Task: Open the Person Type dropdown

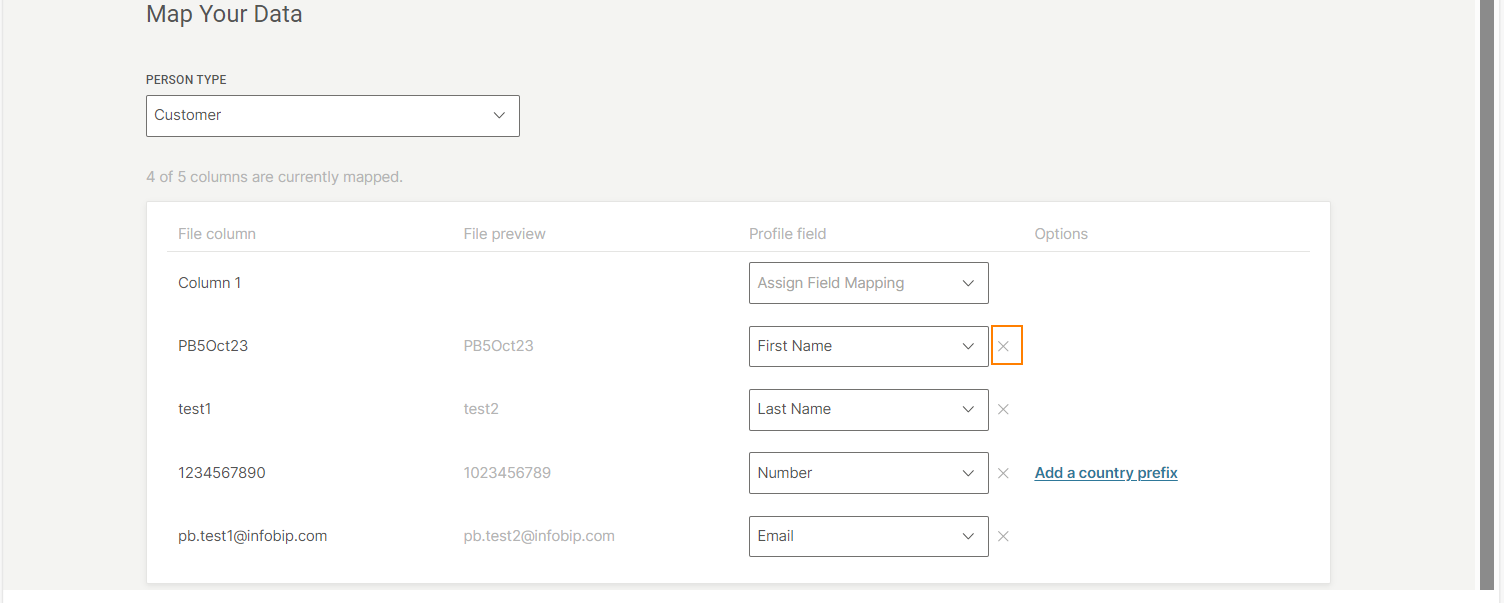Action: pos(332,116)
